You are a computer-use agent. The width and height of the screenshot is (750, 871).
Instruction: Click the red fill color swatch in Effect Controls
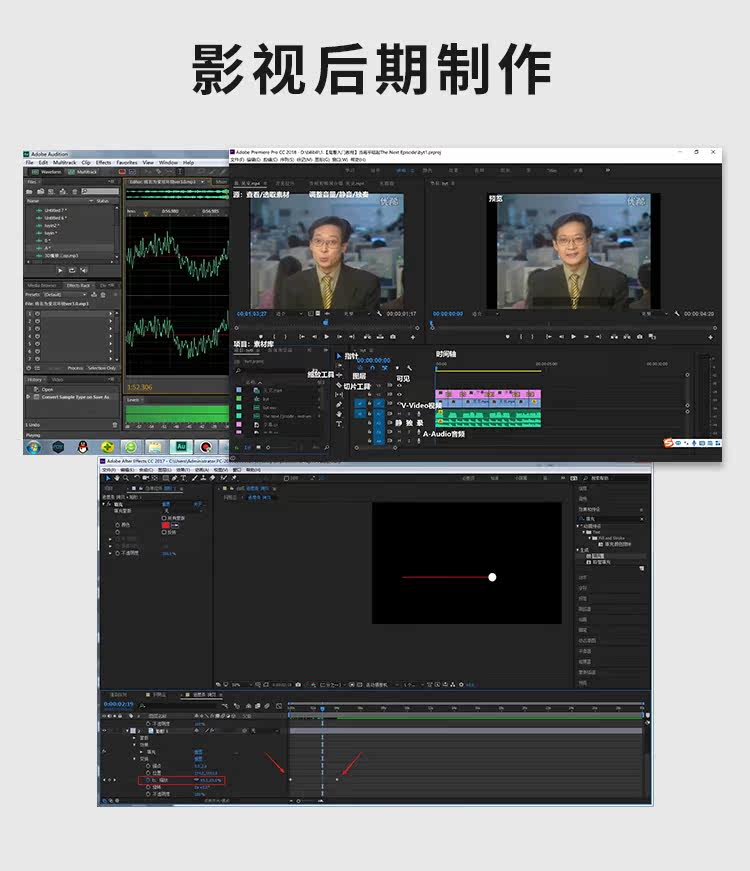pyautogui.click(x=165, y=525)
